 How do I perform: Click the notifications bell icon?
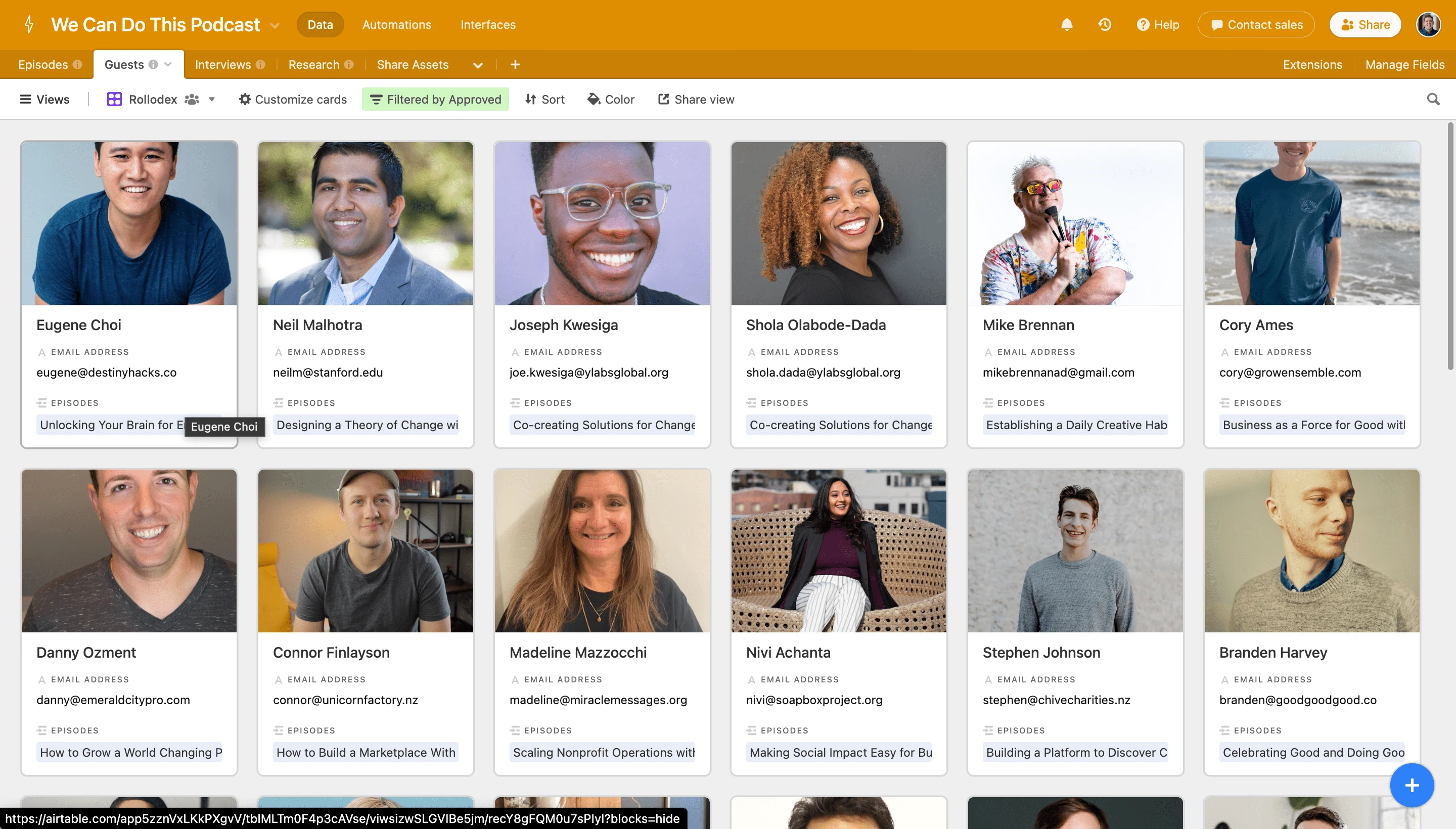(x=1067, y=24)
